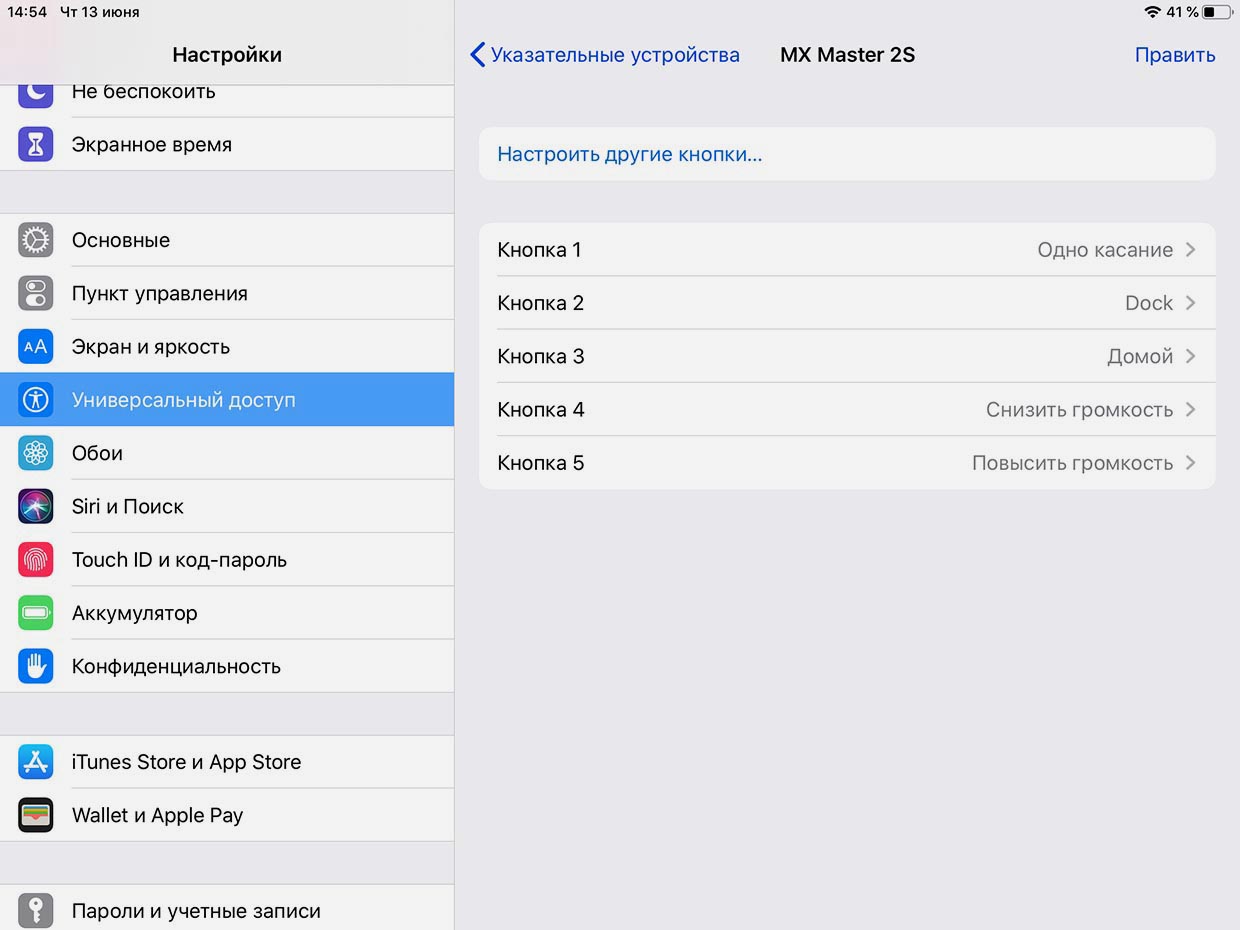Tap the Privacy hand icon

pyautogui.click(x=36, y=666)
